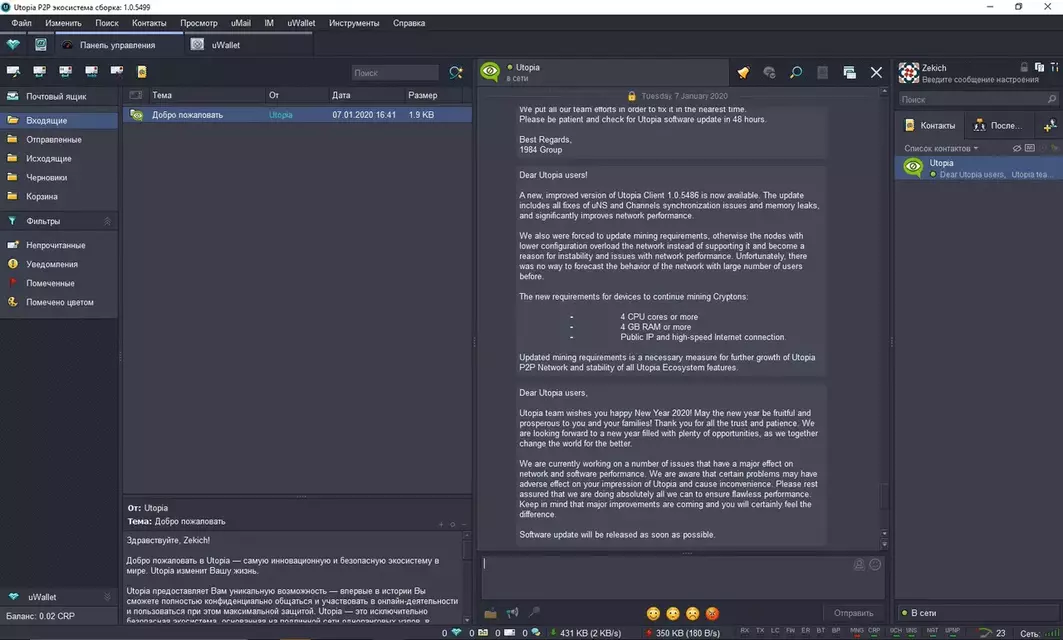Click the third envelope icon in the mail toolbar

[65, 71]
